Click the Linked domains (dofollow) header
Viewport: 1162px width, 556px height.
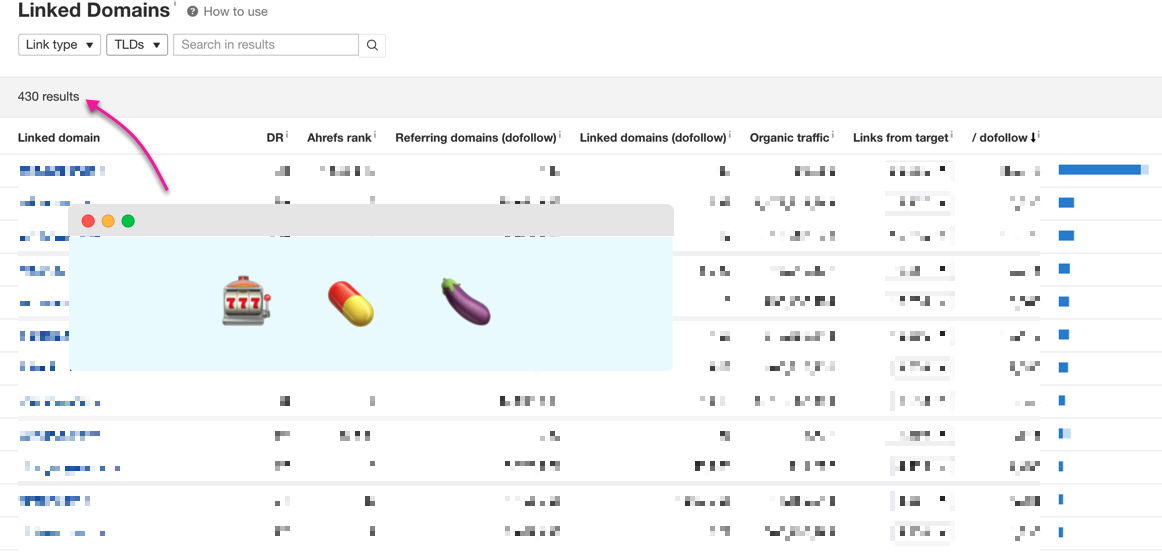click(652, 138)
